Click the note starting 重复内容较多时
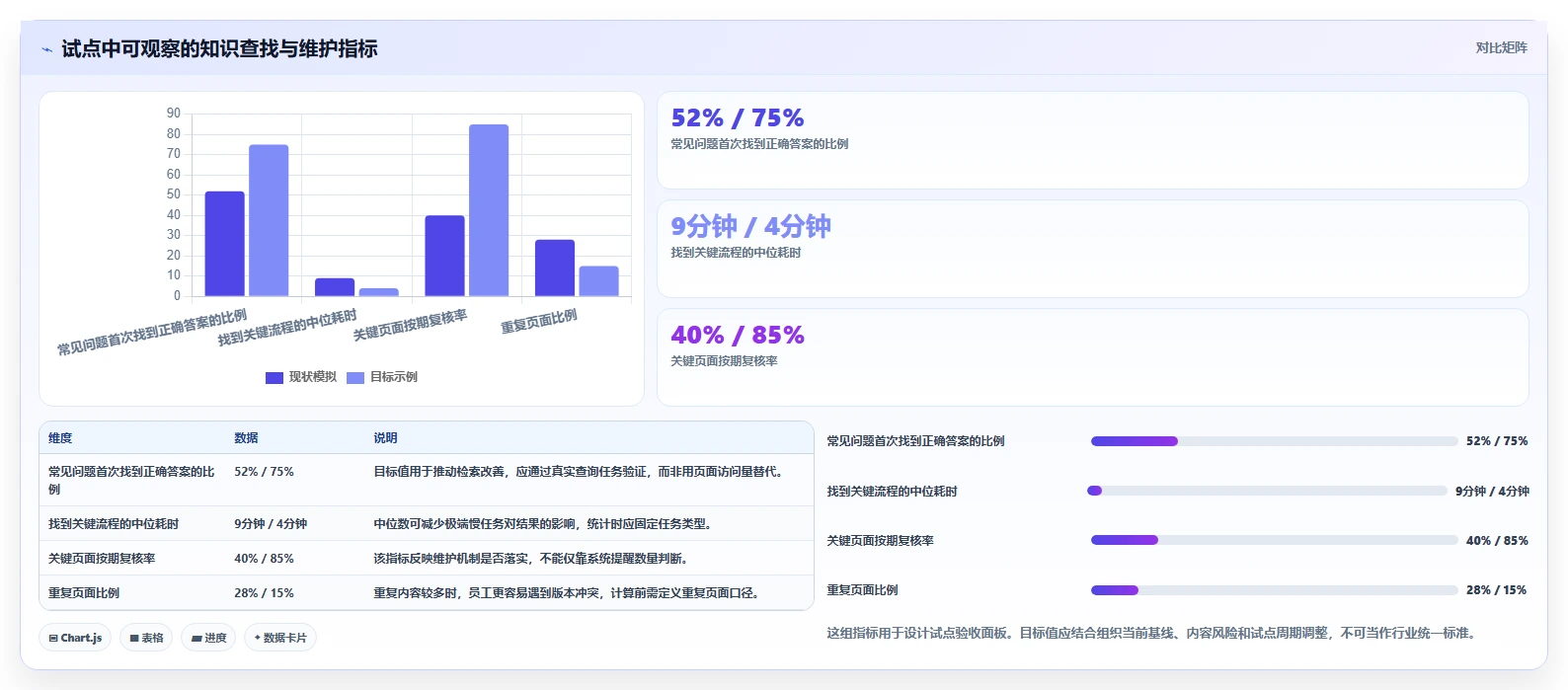This screenshot has height=690, width=1568. (569, 593)
